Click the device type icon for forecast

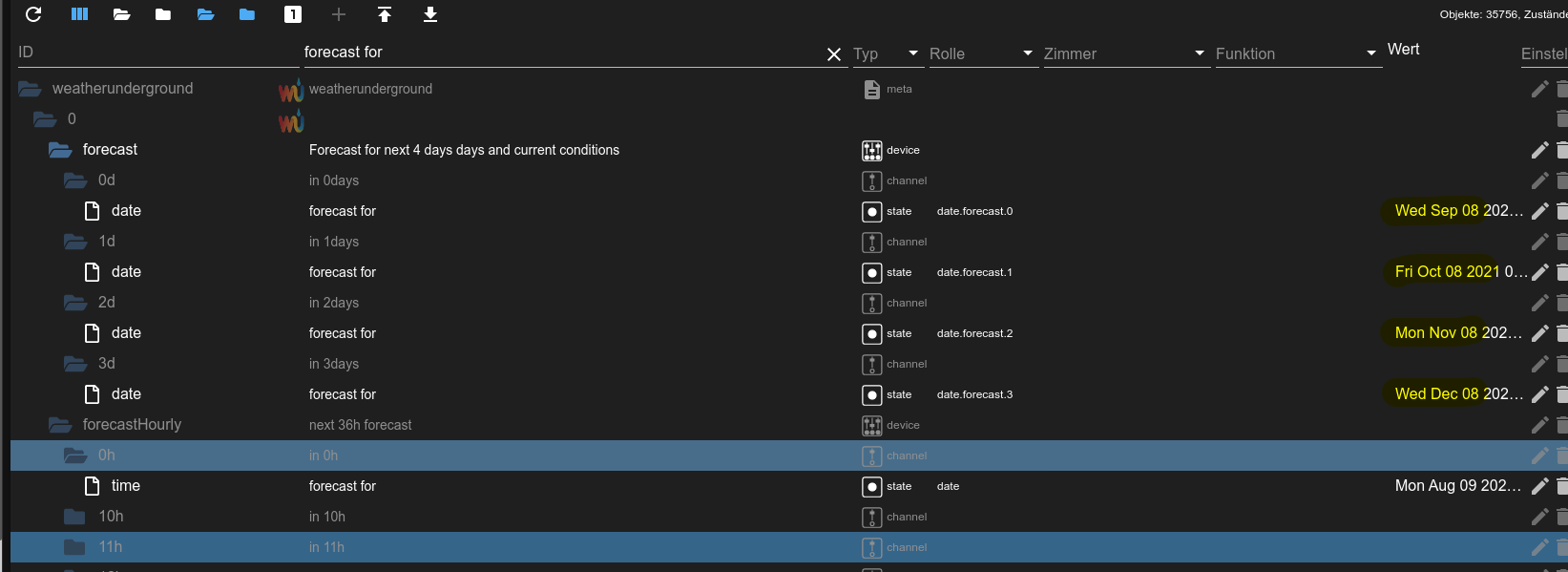point(872,150)
